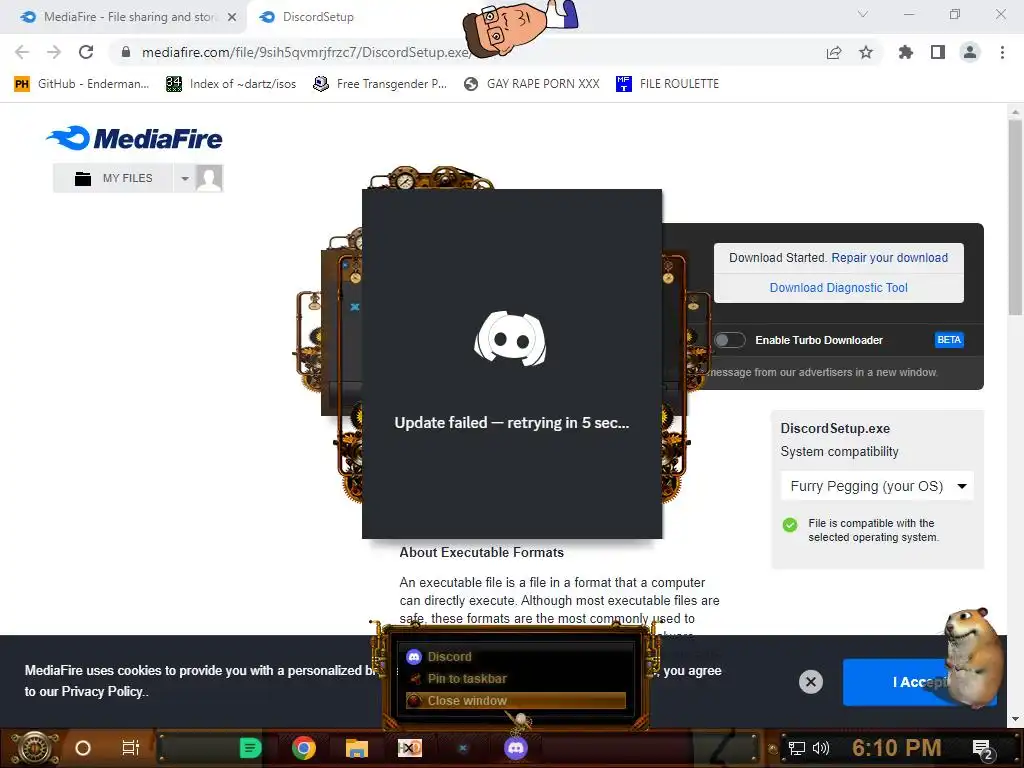Go back to the previous page
Screen dimensions: 1024x768
click(x=22, y=52)
